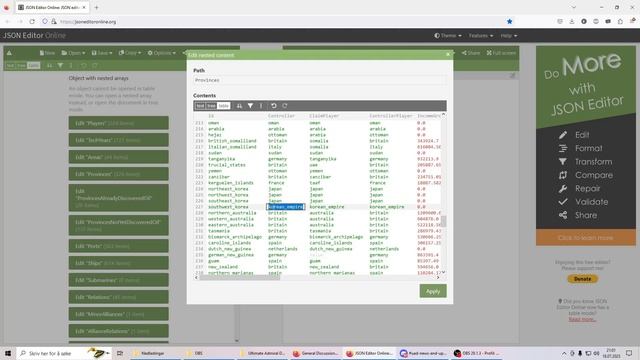Close the JSON Editor Online browser tab
This screenshot has height=360, width=640.
84,7
